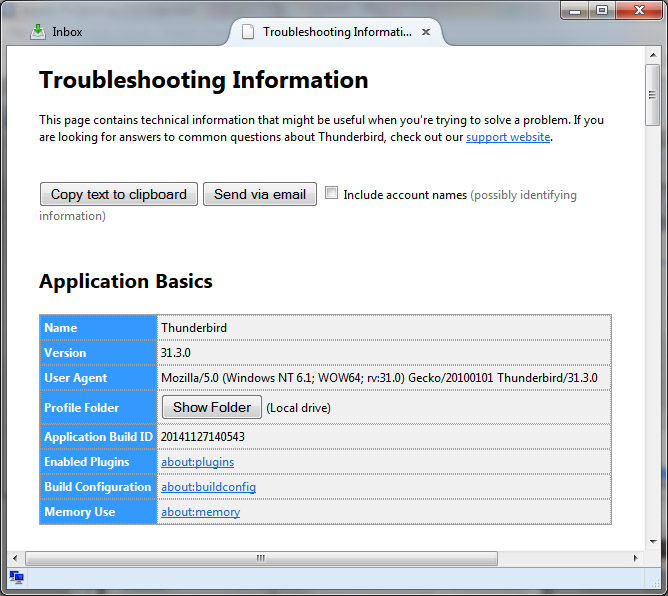Click the Memory Use row header
This screenshot has height=596, width=668.
[98, 512]
